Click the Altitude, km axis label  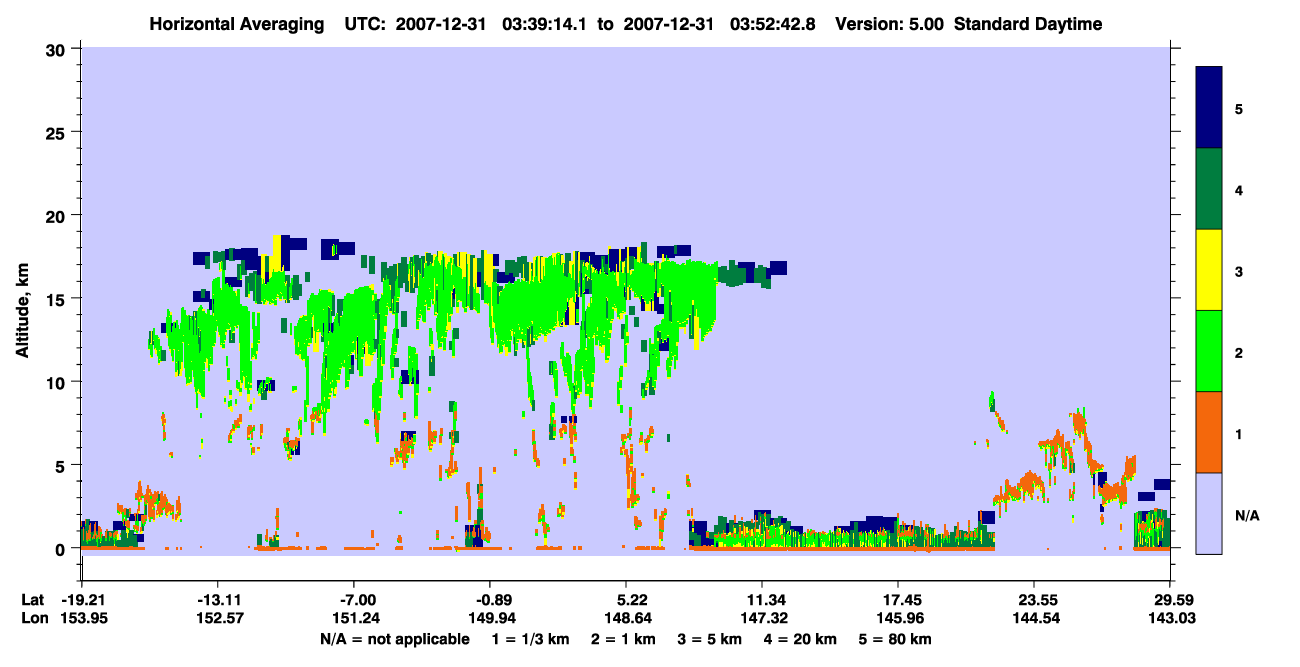(x=22, y=298)
